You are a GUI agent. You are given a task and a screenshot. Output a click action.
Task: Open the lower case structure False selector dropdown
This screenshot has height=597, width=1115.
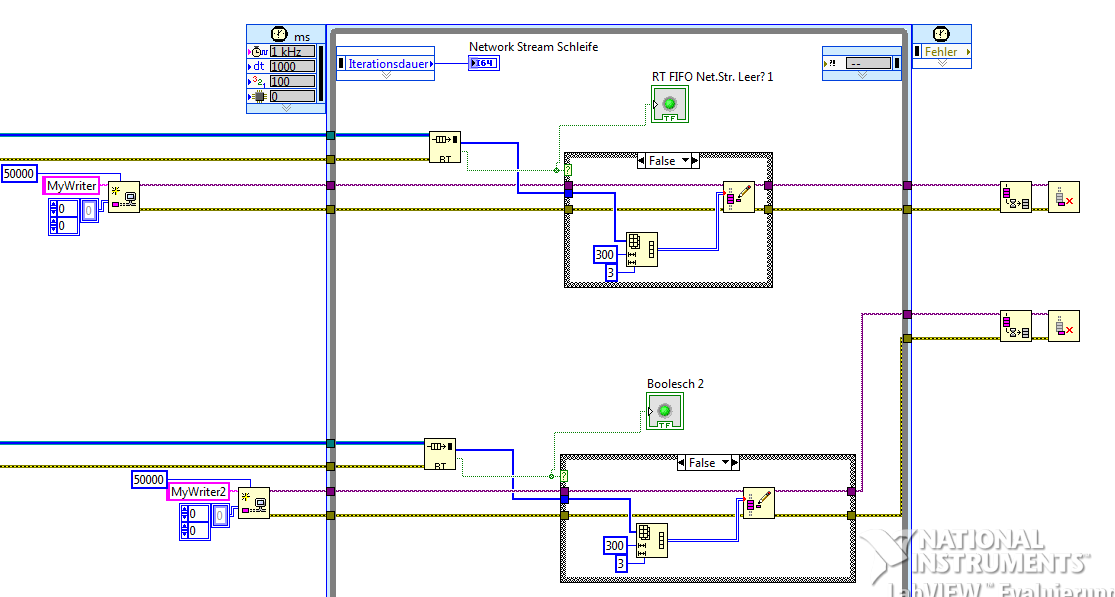(x=725, y=463)
